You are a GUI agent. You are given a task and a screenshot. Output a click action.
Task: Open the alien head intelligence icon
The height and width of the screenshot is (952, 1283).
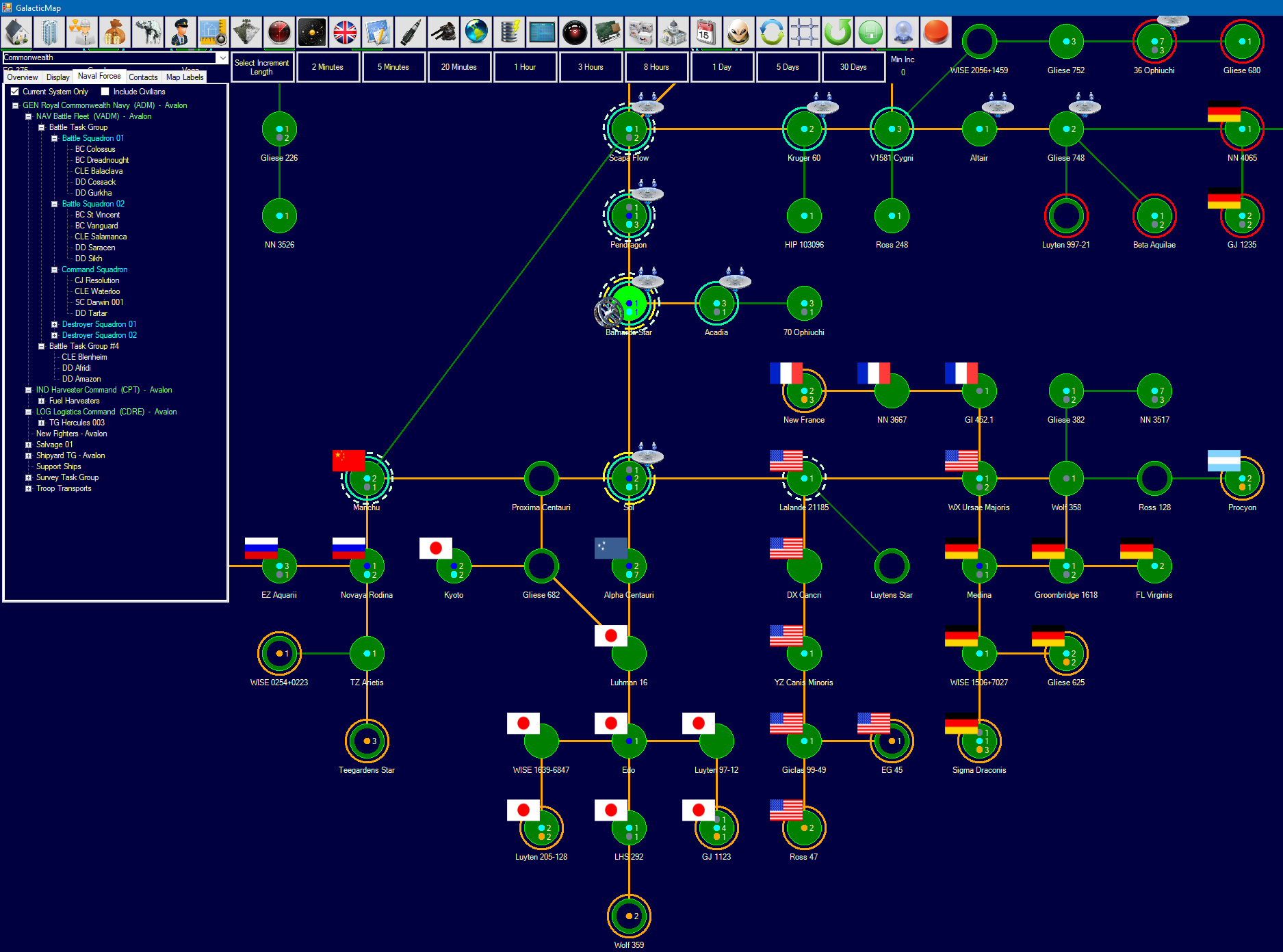[x=739, y=32]
